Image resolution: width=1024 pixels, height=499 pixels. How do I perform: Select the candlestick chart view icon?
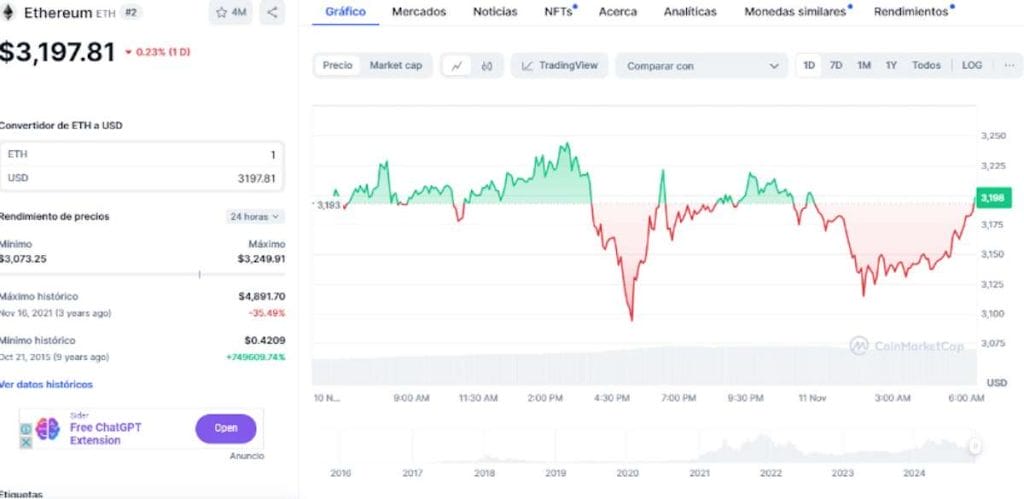pyautogui.click(x=487, y=65)
